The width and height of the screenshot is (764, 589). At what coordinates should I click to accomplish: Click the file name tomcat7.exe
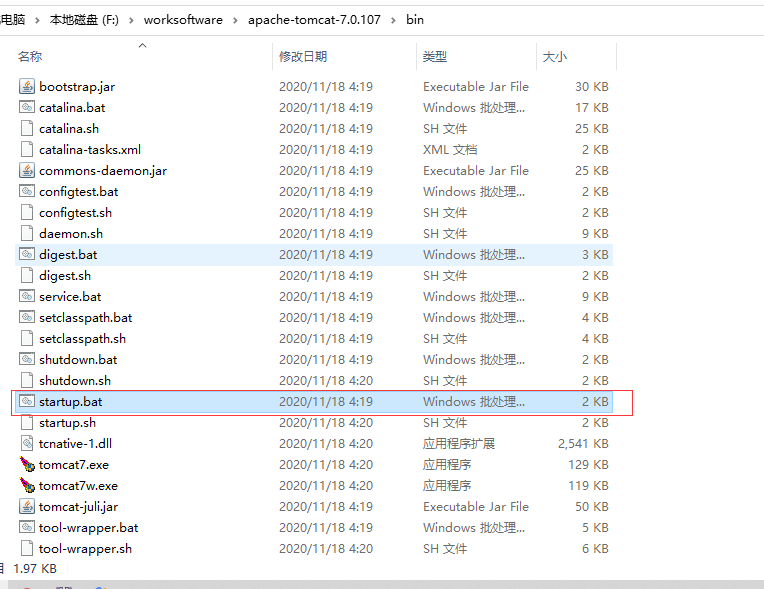(x=74, y=465)
